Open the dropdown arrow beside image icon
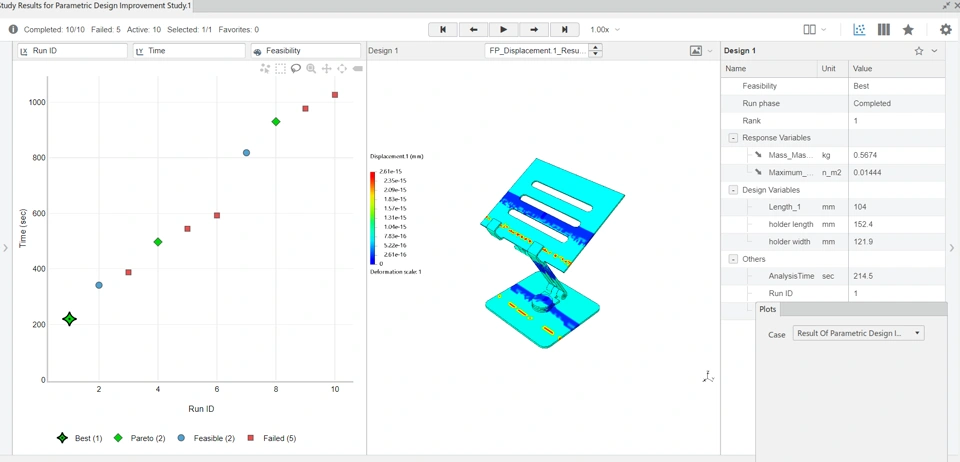The image size is (960, 462). 710,51
